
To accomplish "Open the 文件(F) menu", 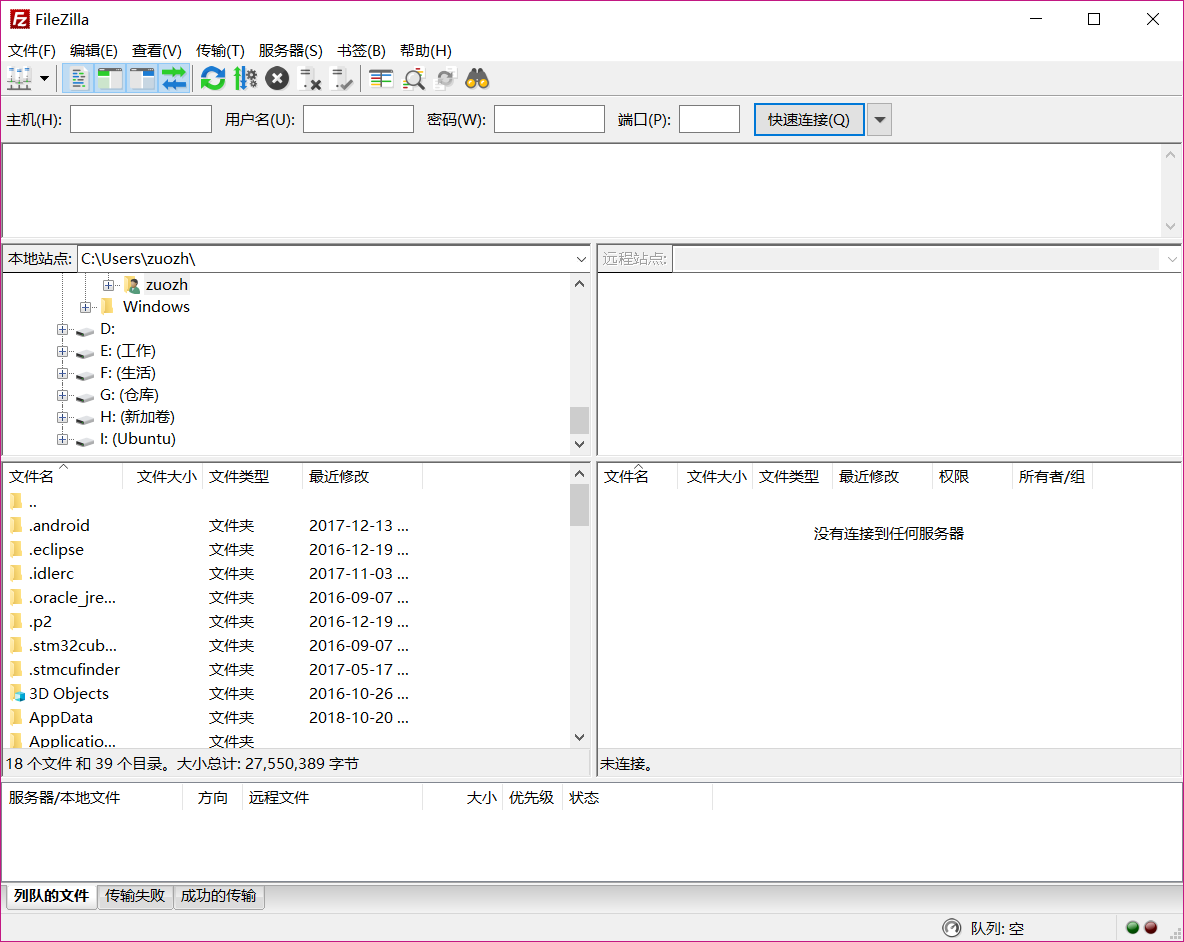I will point(32,51).
